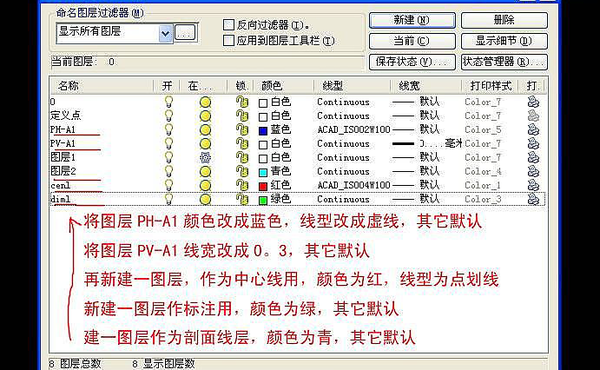Freeze the diml layer sun icon

(205, 199)
